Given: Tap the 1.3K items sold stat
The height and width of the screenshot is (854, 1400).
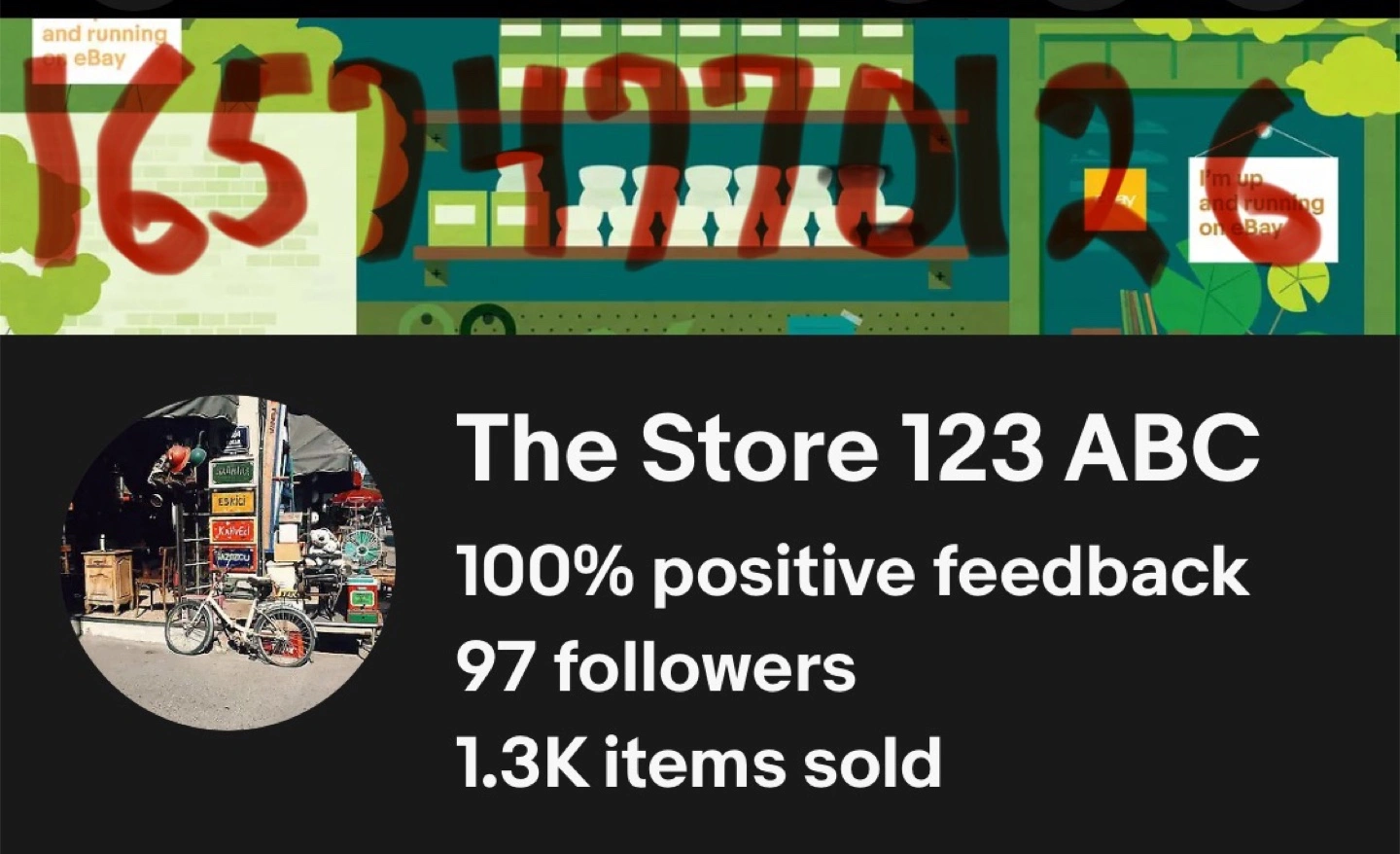Looking at the screenshot, I should [699, 762].
